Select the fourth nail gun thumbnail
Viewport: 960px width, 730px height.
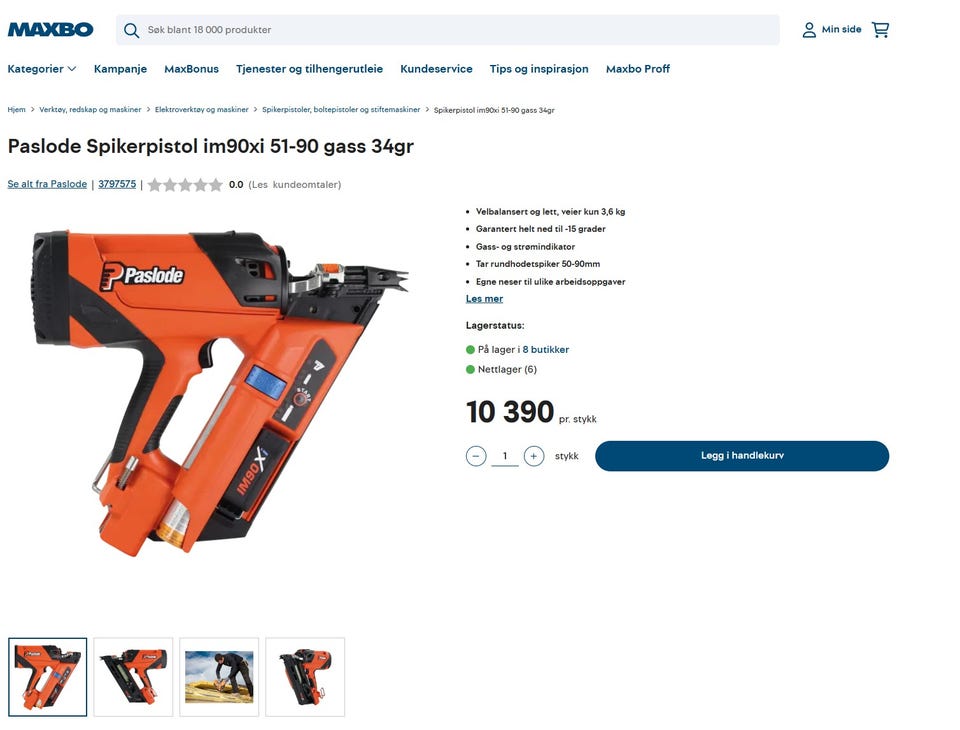click(x=305, y=677)
